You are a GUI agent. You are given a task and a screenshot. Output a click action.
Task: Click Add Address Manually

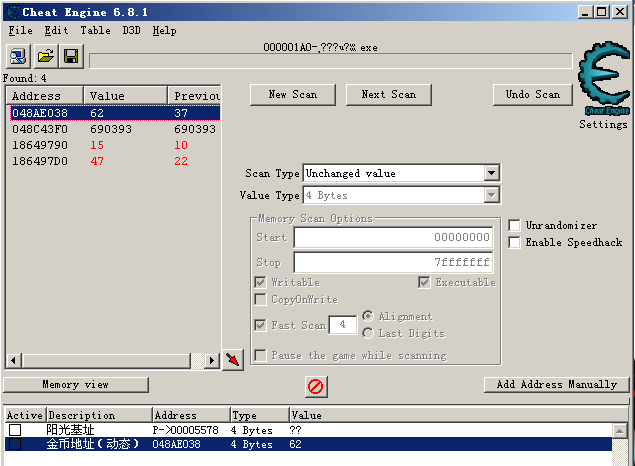point(556,385)
